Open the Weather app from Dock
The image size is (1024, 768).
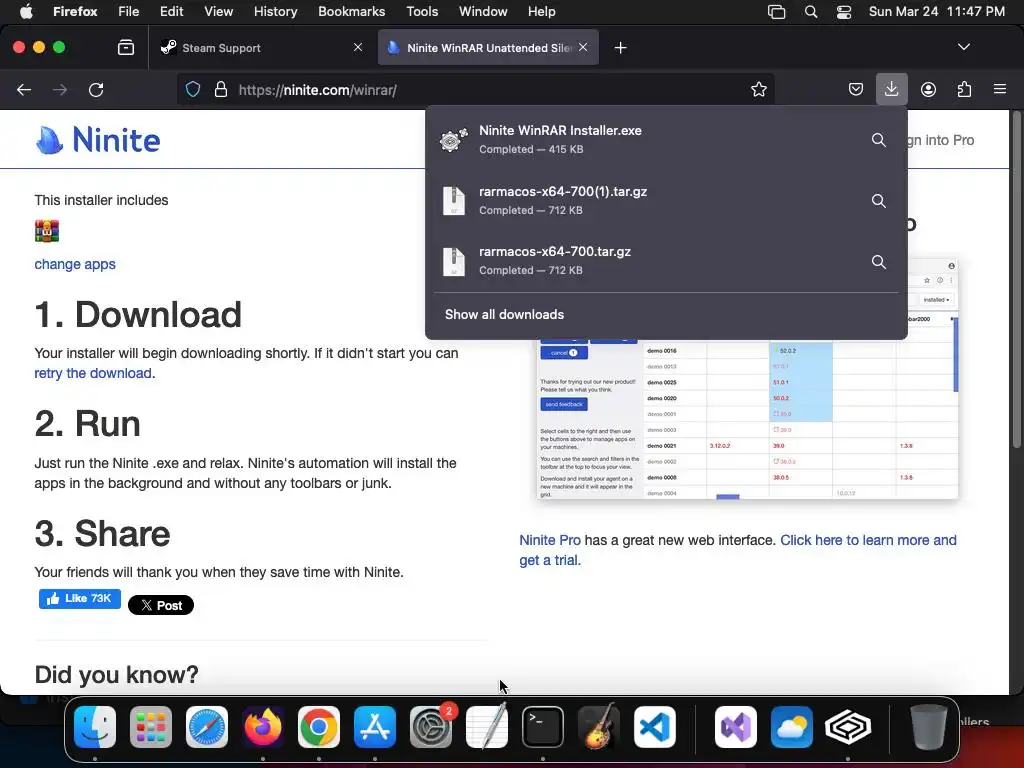coord(792,727)
